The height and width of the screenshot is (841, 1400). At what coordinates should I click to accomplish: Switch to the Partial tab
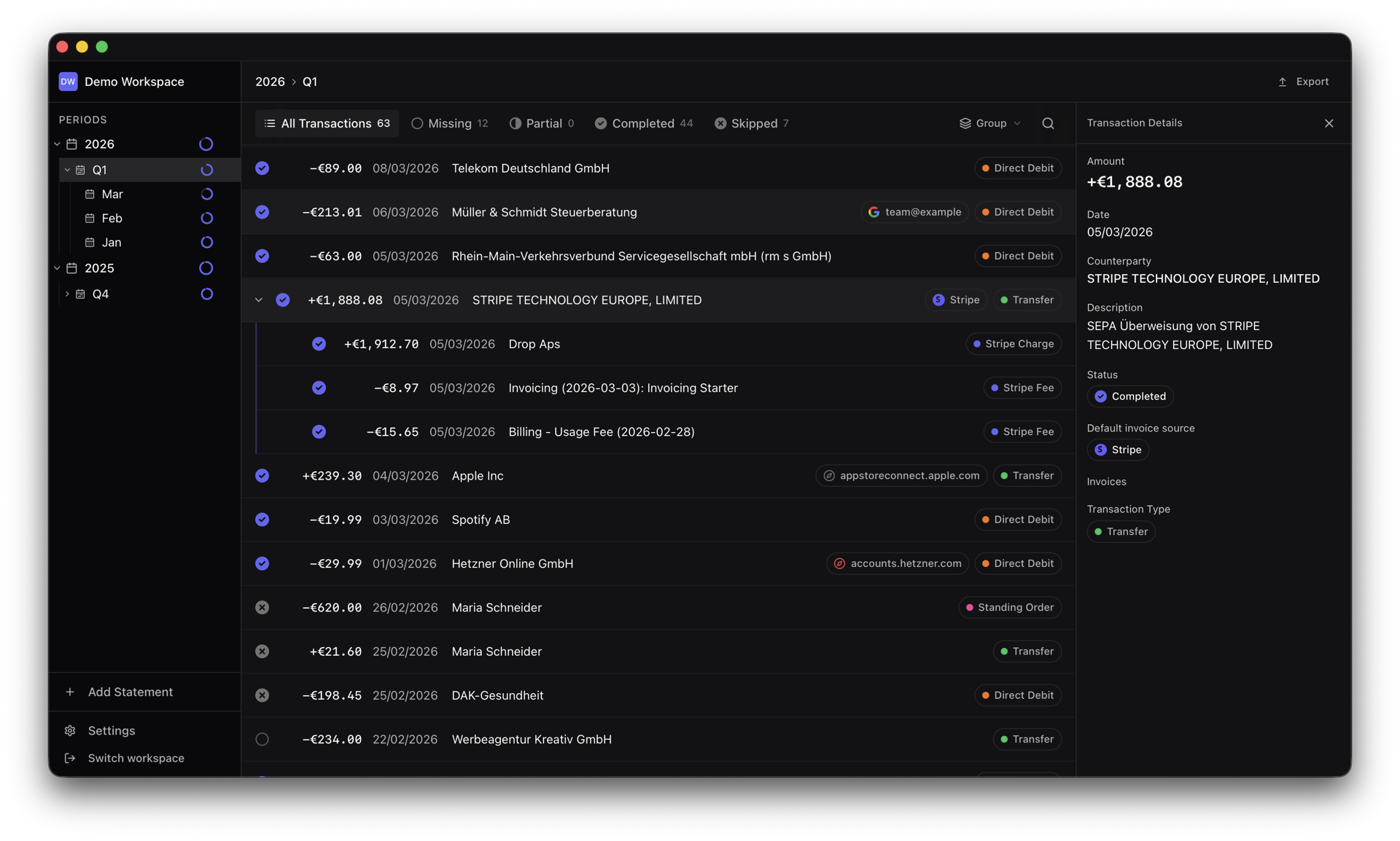(542, 123)
